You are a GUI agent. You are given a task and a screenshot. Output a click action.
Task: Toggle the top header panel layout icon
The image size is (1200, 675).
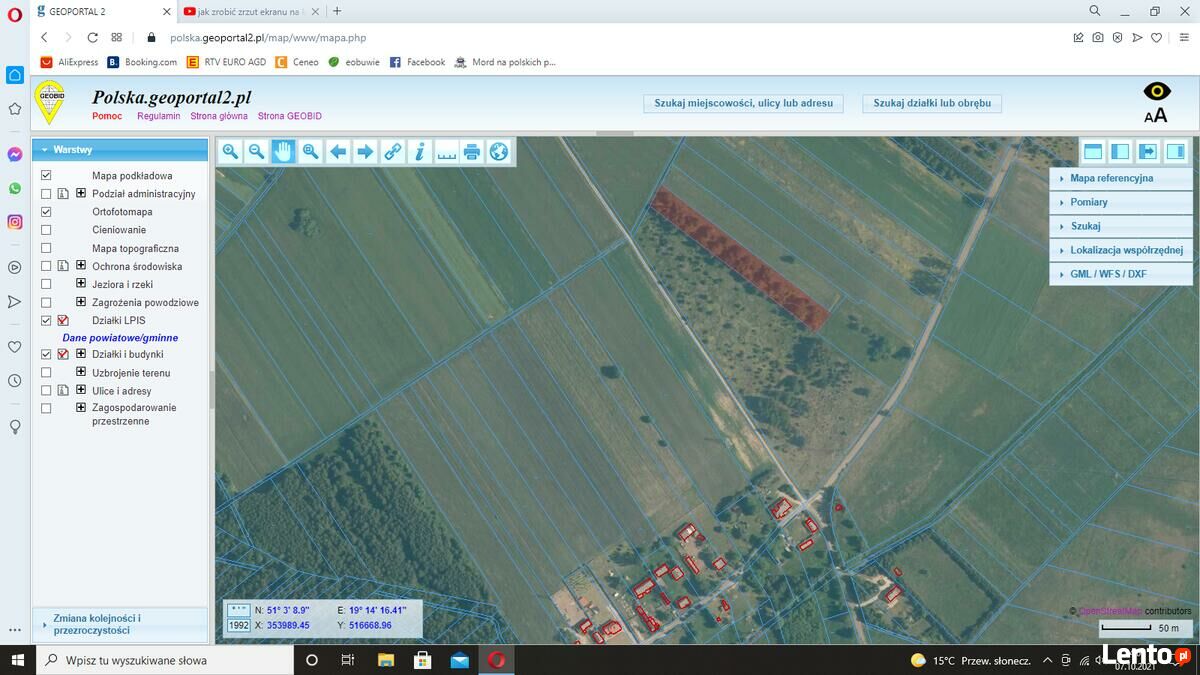click(x=1093, y=152)
